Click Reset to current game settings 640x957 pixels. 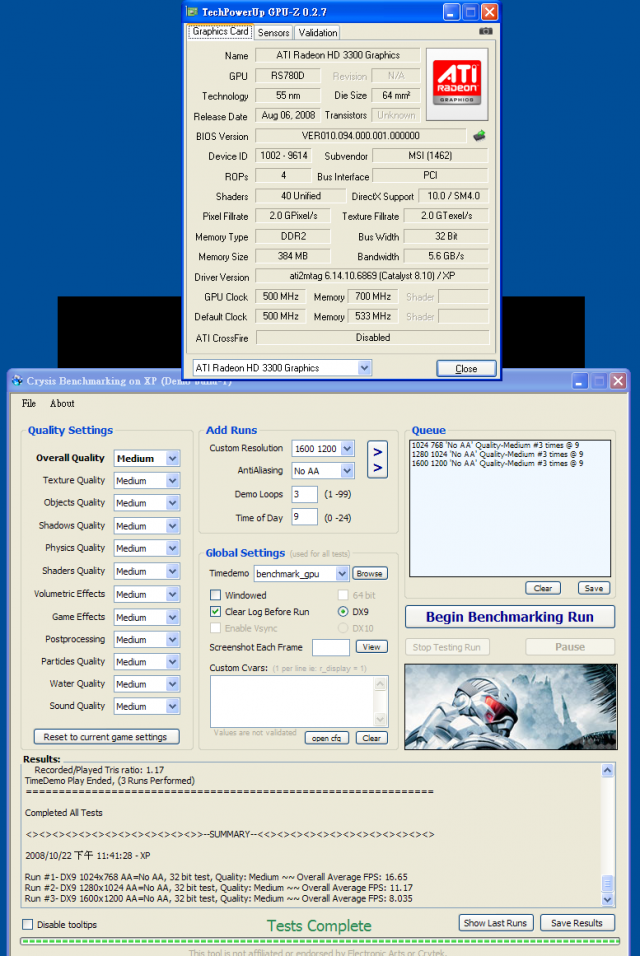pyautogui.click(x=106, y=737)
